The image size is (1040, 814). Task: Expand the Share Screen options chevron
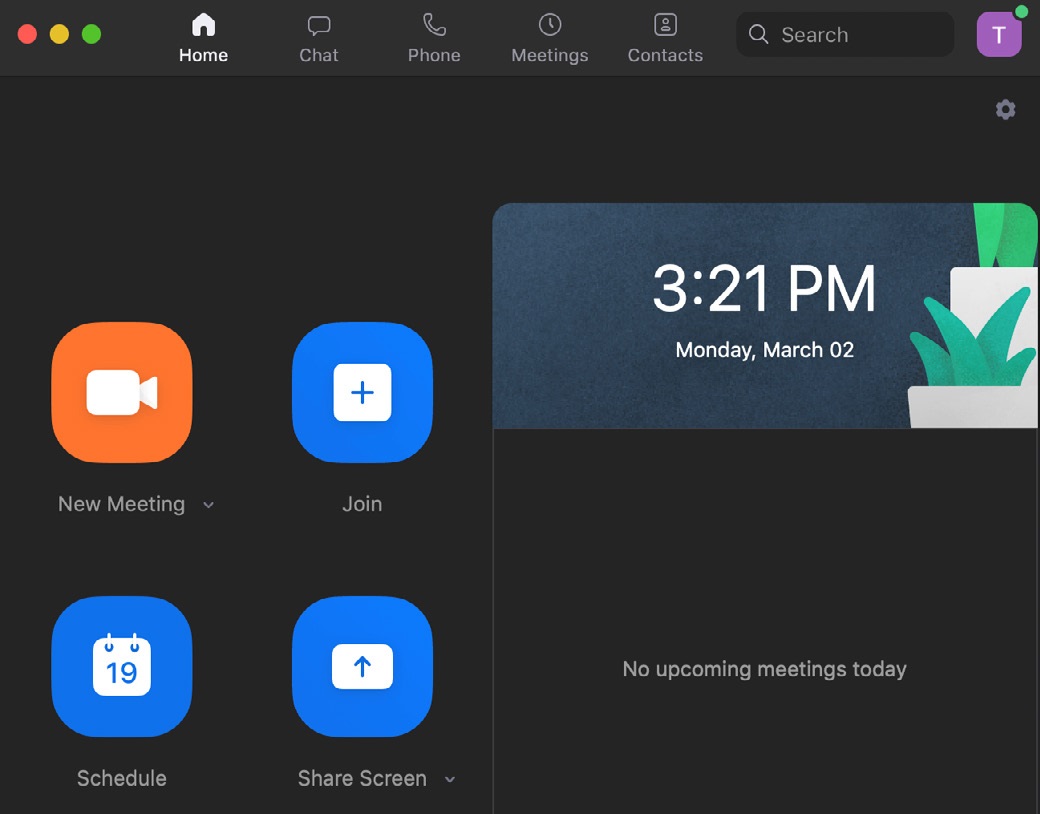point(450,779)
